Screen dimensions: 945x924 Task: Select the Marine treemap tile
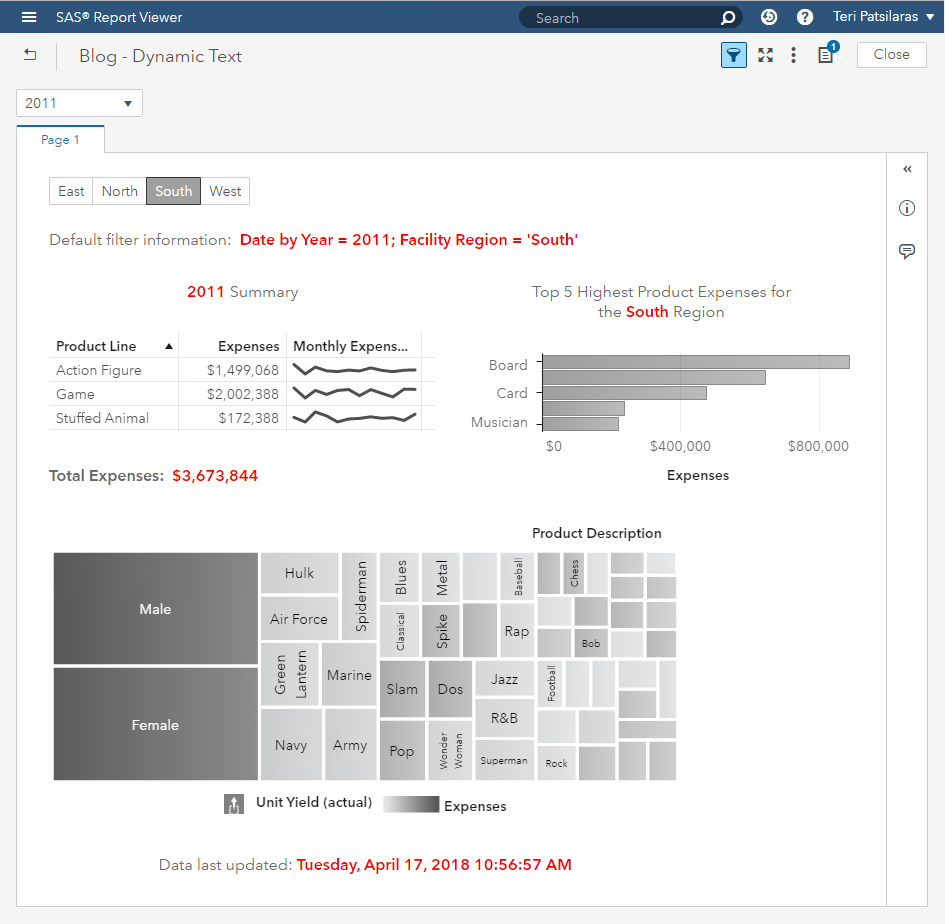(x=350, y=674)
